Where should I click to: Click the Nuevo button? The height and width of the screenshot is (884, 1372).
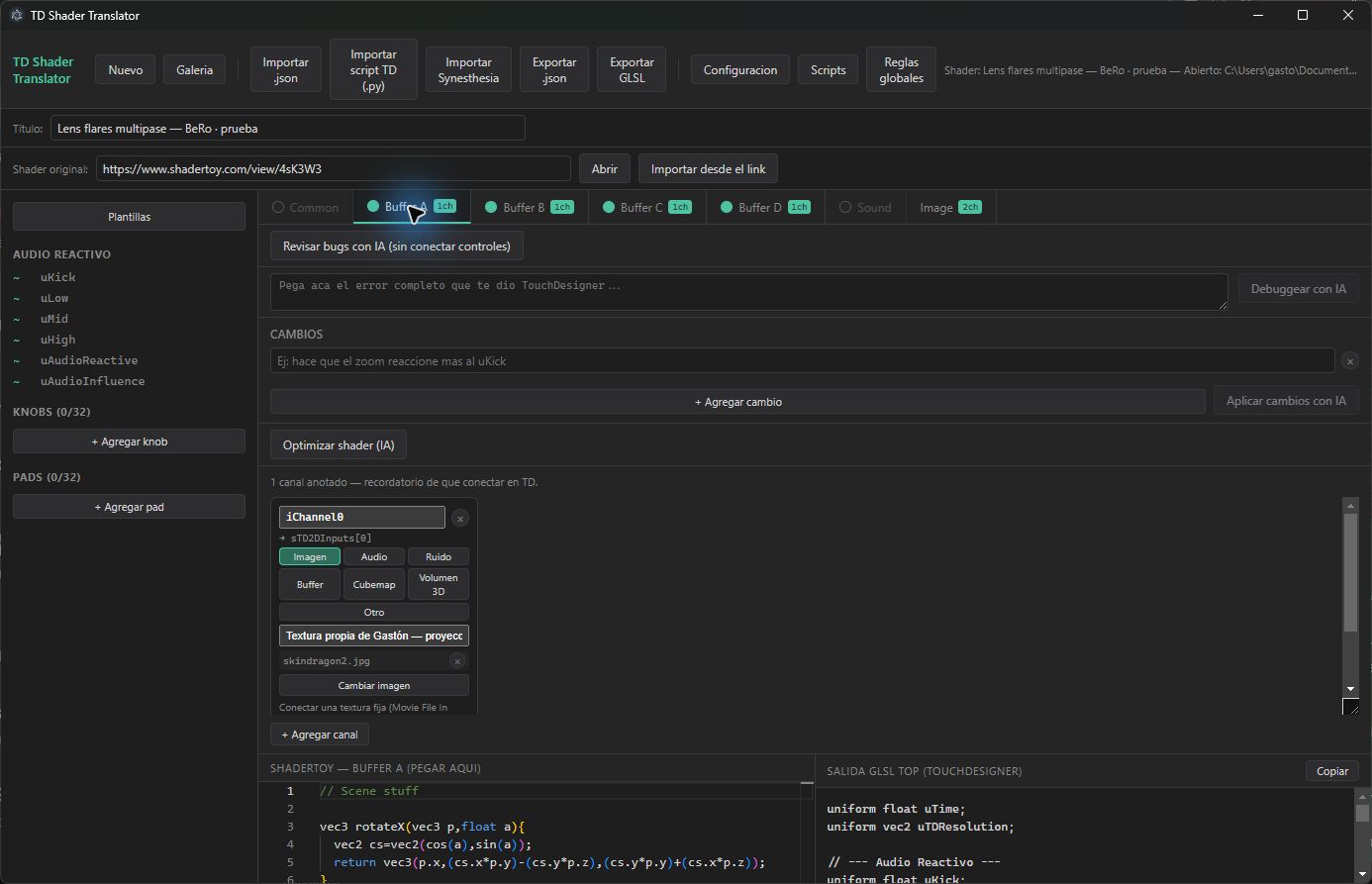[126, 70]
